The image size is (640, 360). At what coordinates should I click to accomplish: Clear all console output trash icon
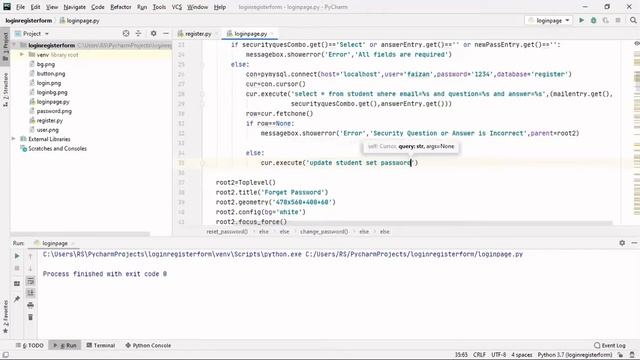[30, 317]
